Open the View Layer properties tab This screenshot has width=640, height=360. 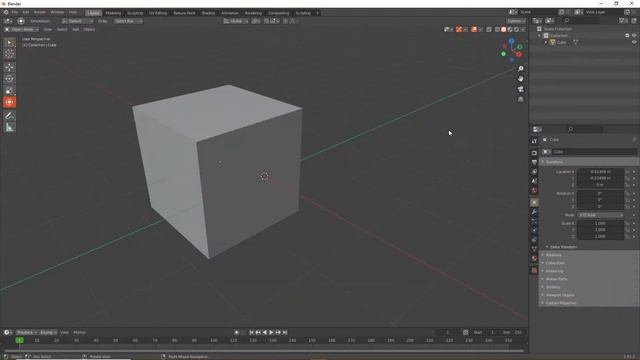click(x=534, y=171)
